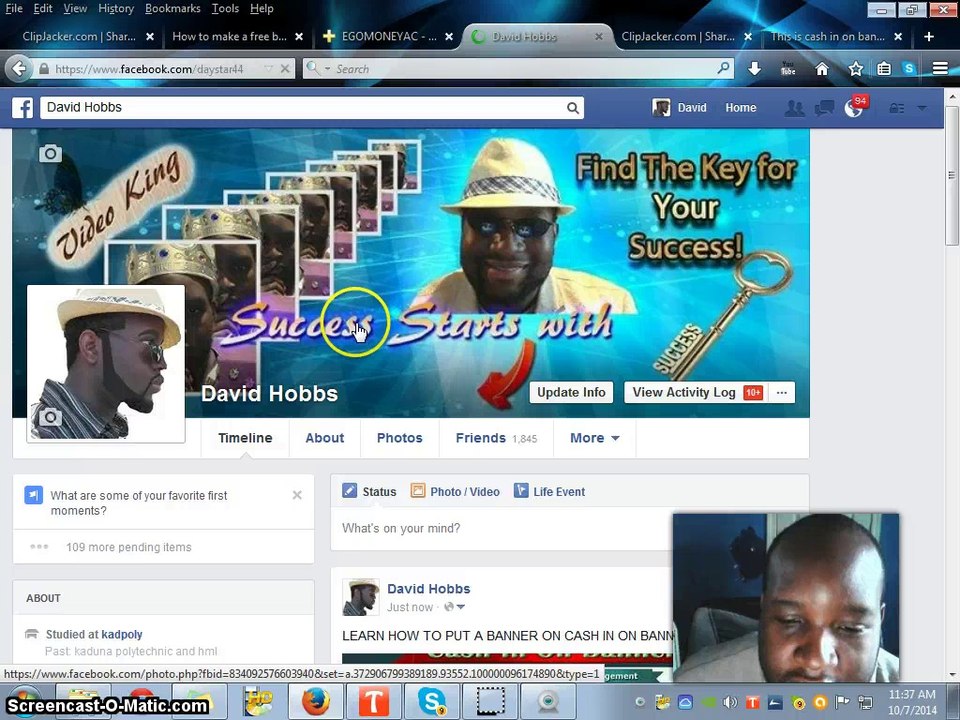Viewport: 960px width, 720px height.
Task: Click the YouTube toolbar icon in Firefox
Action: tap(788, 69)
